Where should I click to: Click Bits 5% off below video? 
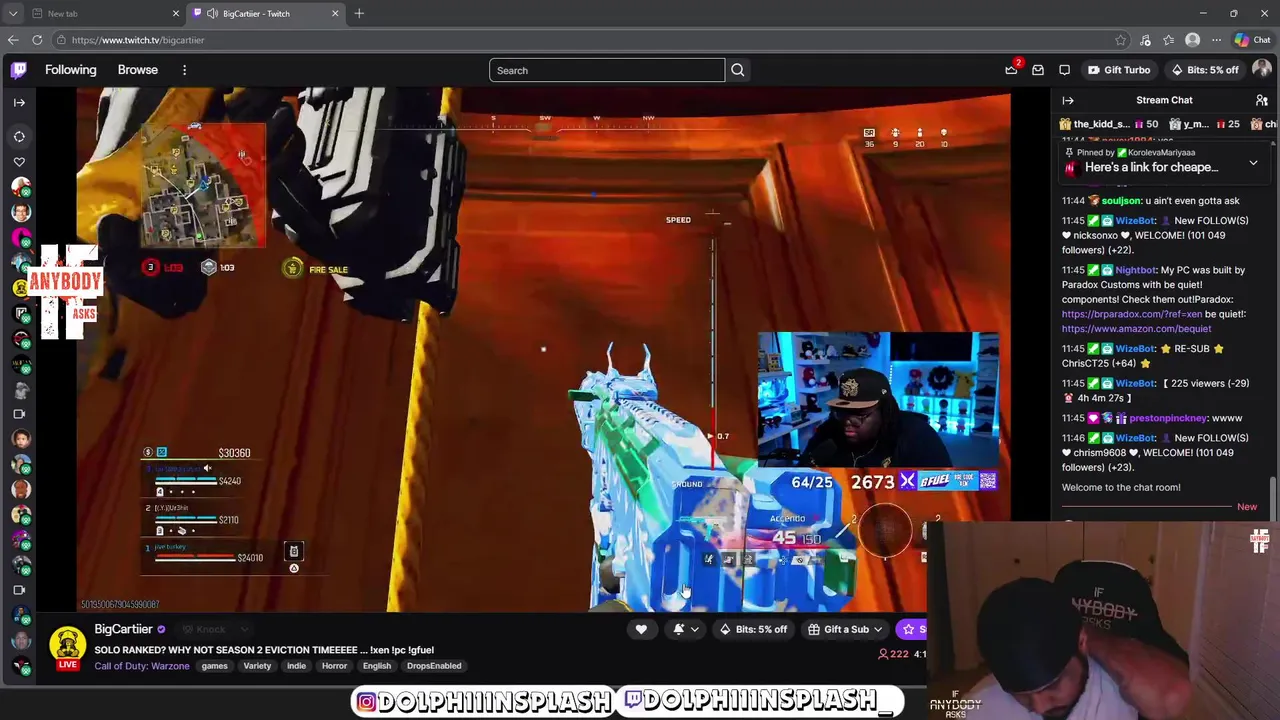[753, 629]
